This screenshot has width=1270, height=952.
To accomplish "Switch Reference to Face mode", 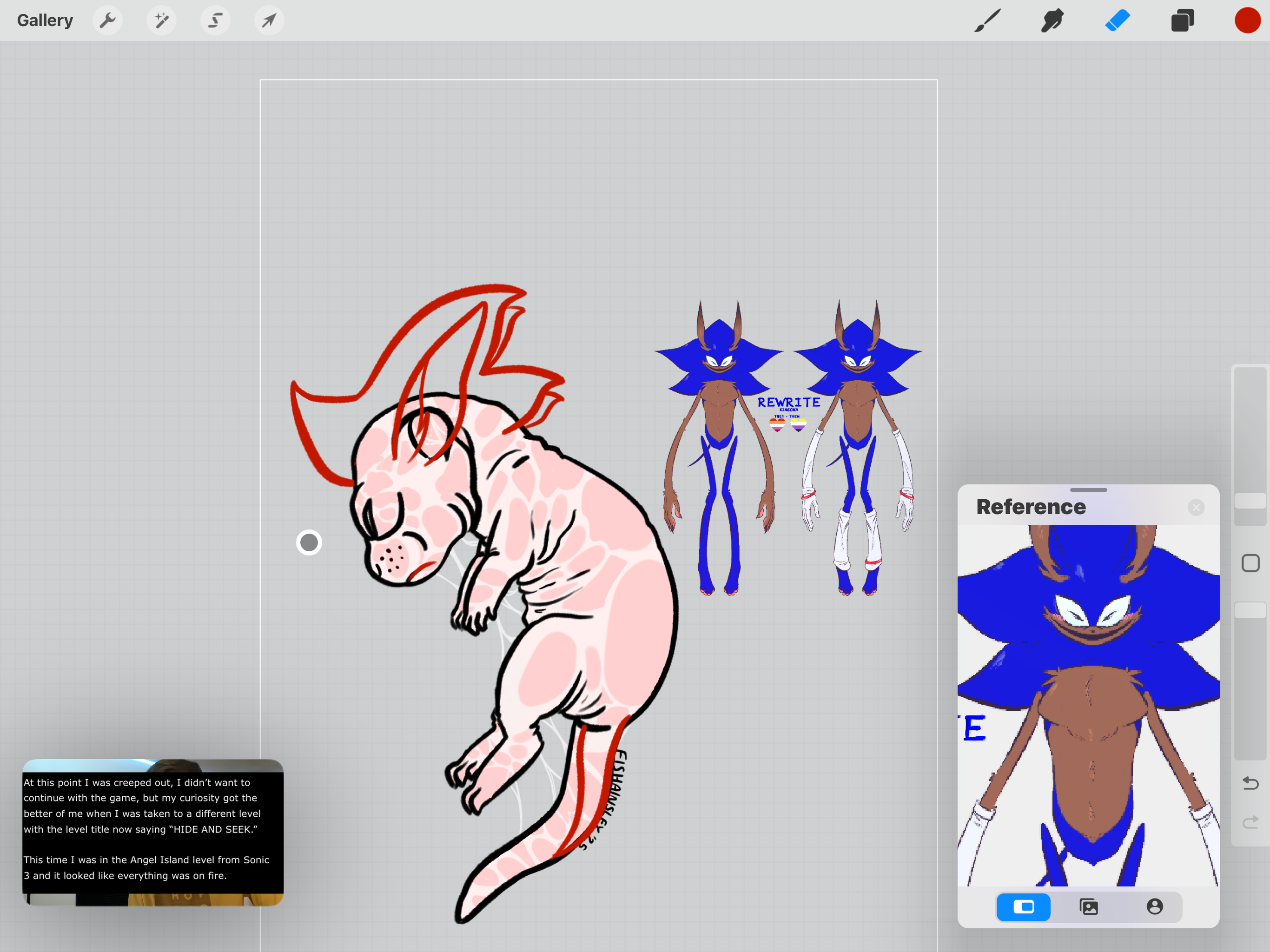I will [1155, 906].
